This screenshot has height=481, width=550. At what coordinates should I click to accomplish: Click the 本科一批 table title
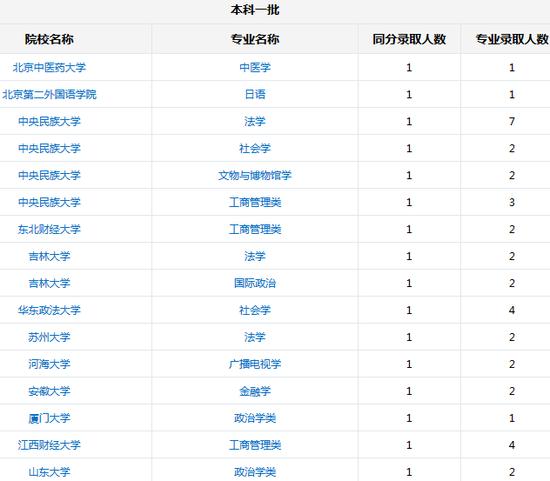pos(255,10)
